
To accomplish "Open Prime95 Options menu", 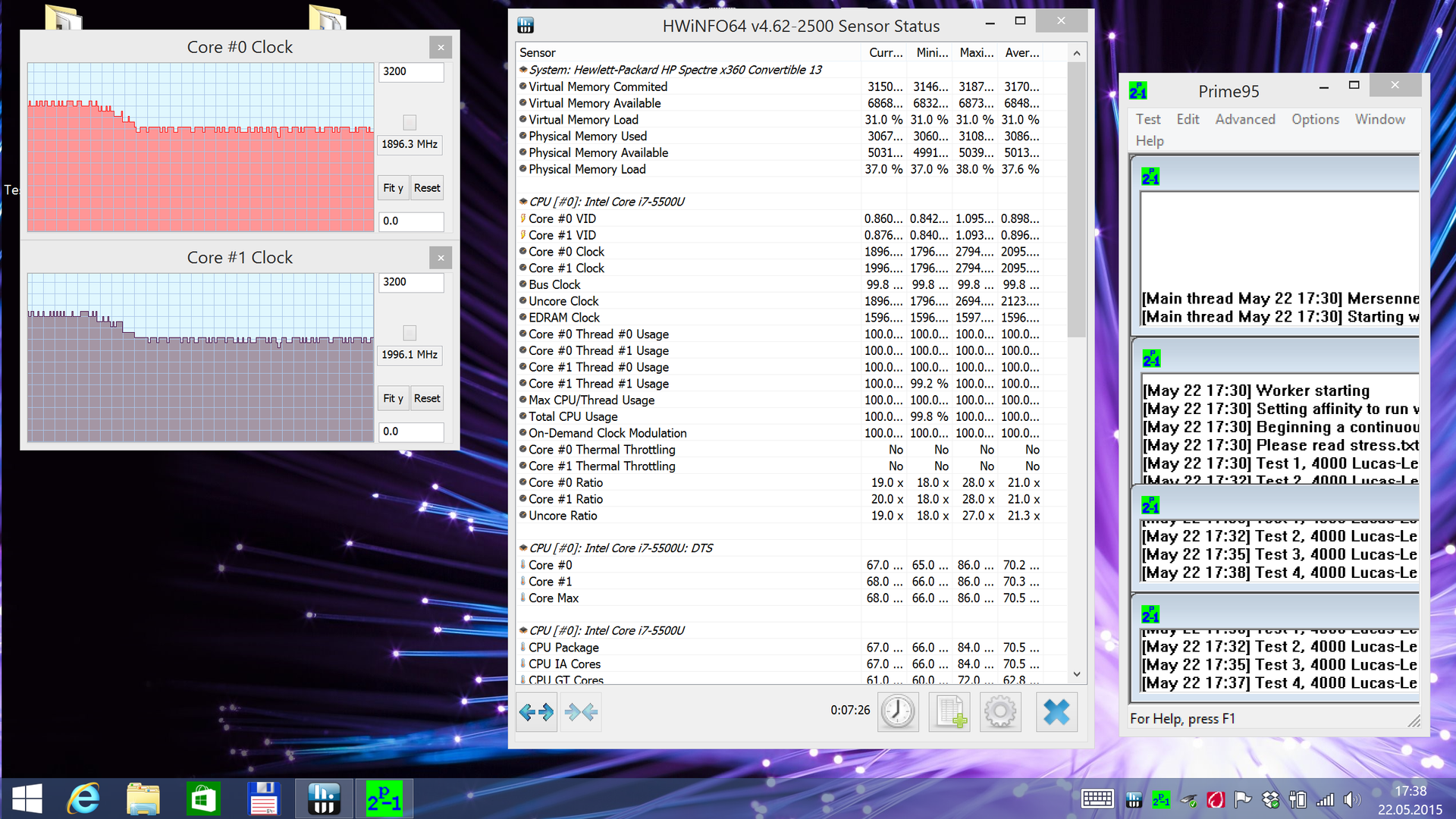I will click(x=1315, y=120).
